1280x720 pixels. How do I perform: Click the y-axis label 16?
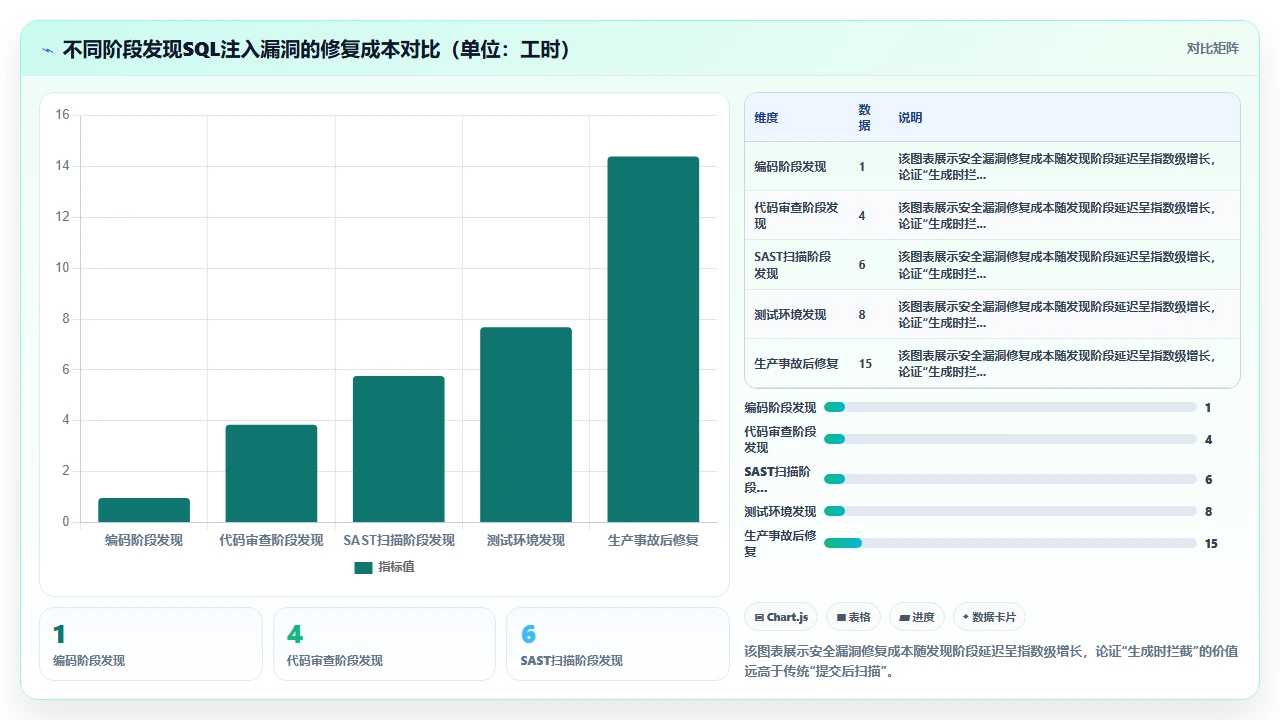(62, 115)
